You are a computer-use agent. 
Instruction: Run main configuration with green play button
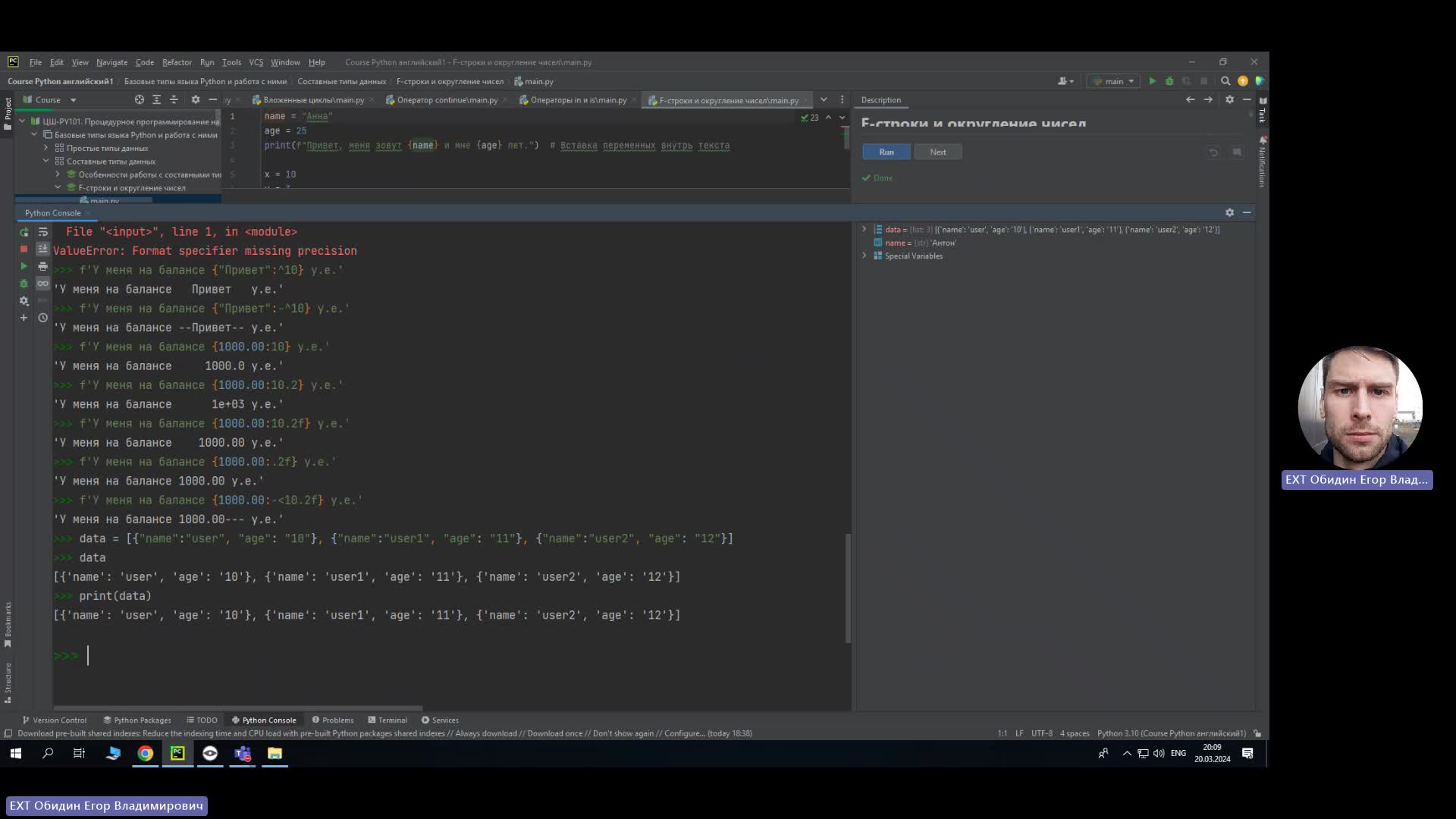(x=1153, y=81)
